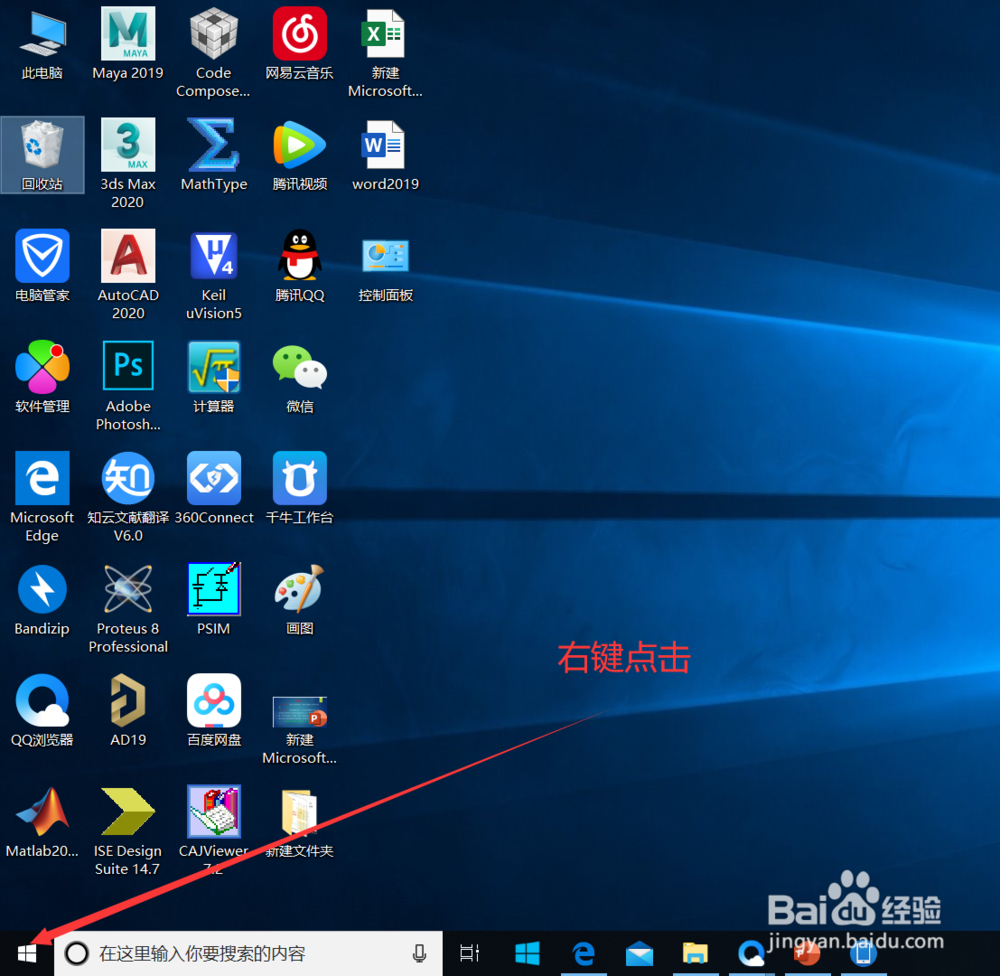Select the Microsoft Edge desktop shortcut
This screenshot has height=976, width=1000.
(x=42, y=497)
